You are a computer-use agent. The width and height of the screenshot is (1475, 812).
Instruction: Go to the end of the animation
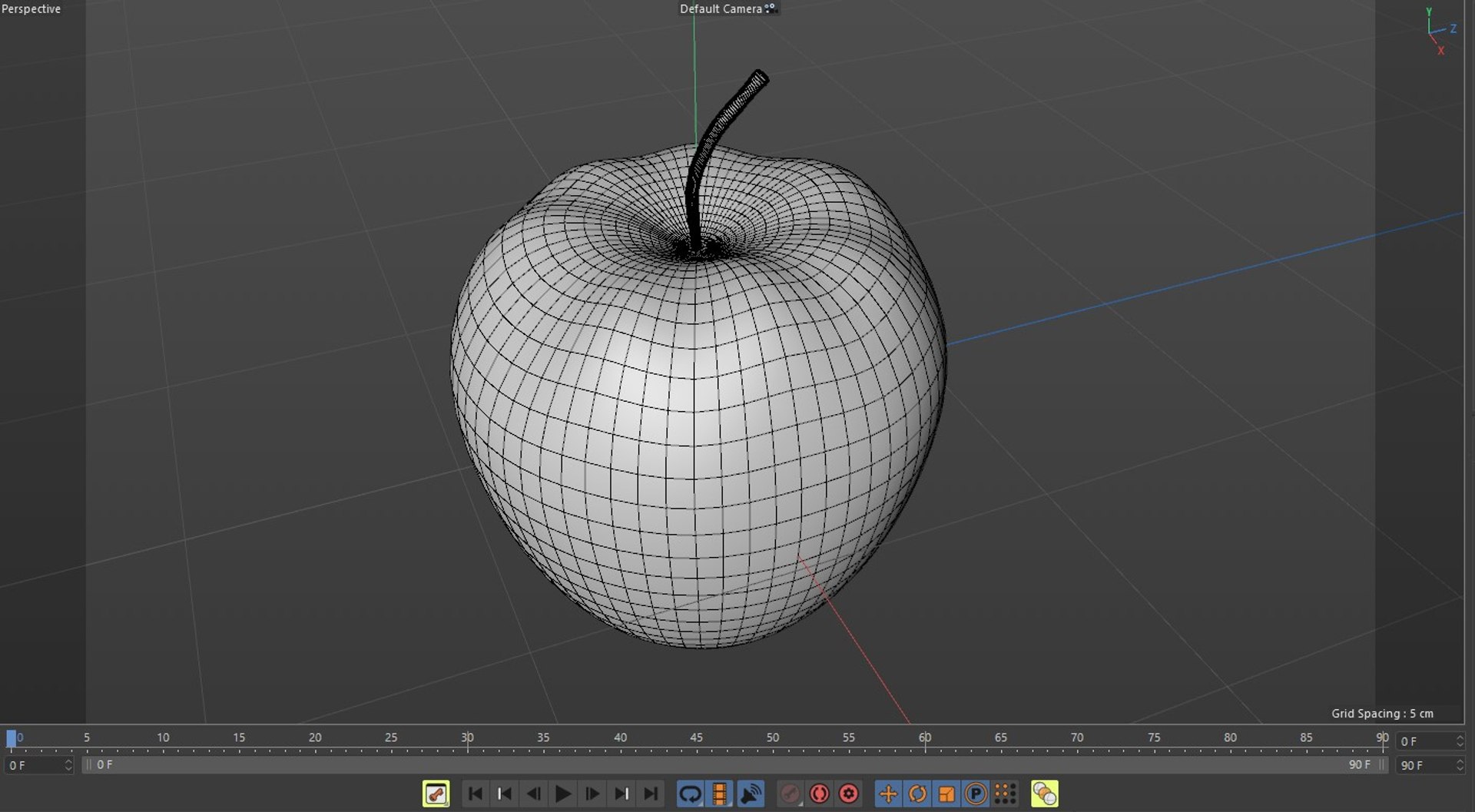pos(651,794)
